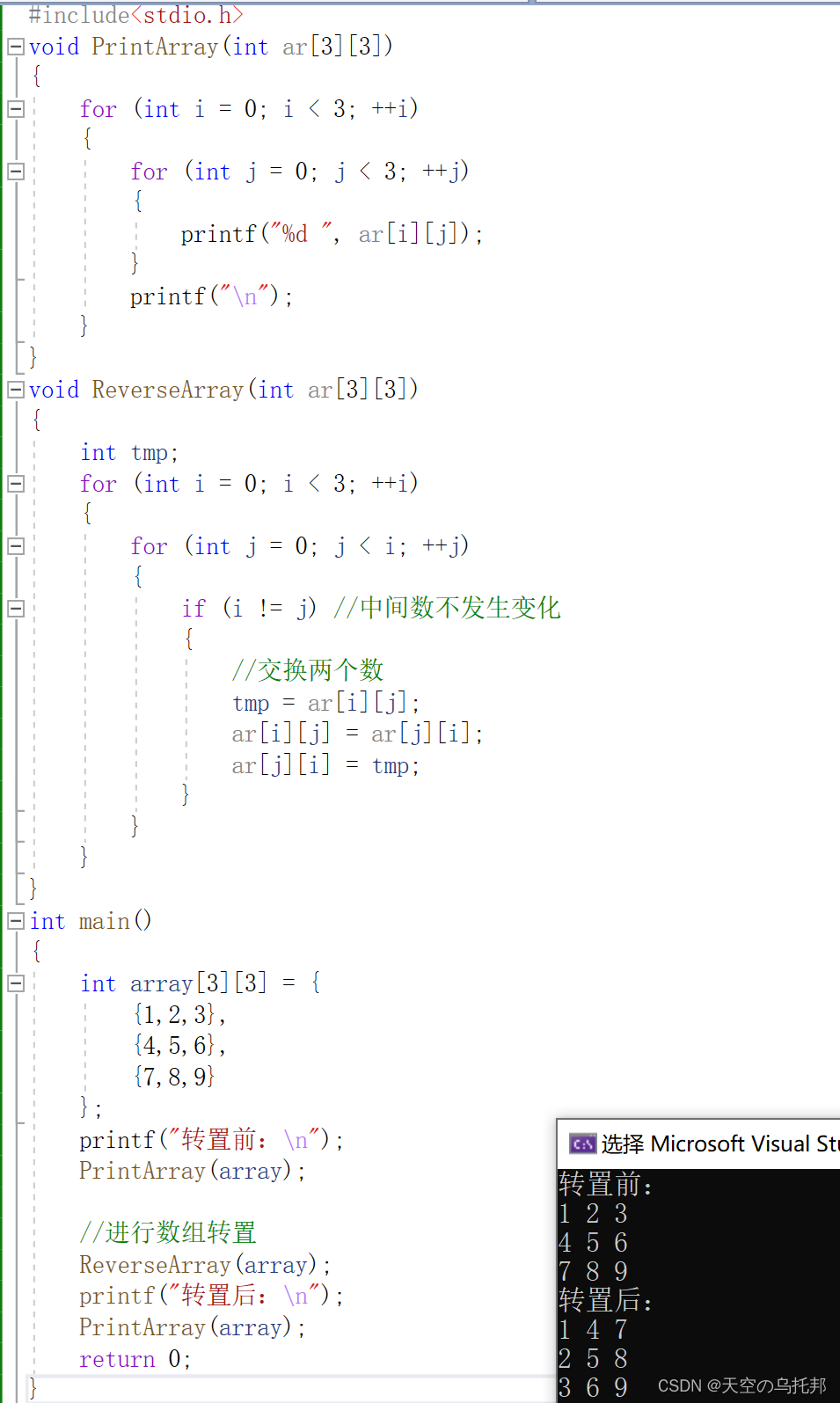
Task: Click the '{7,8,9}' initializer row
Action: [174, 1077]
